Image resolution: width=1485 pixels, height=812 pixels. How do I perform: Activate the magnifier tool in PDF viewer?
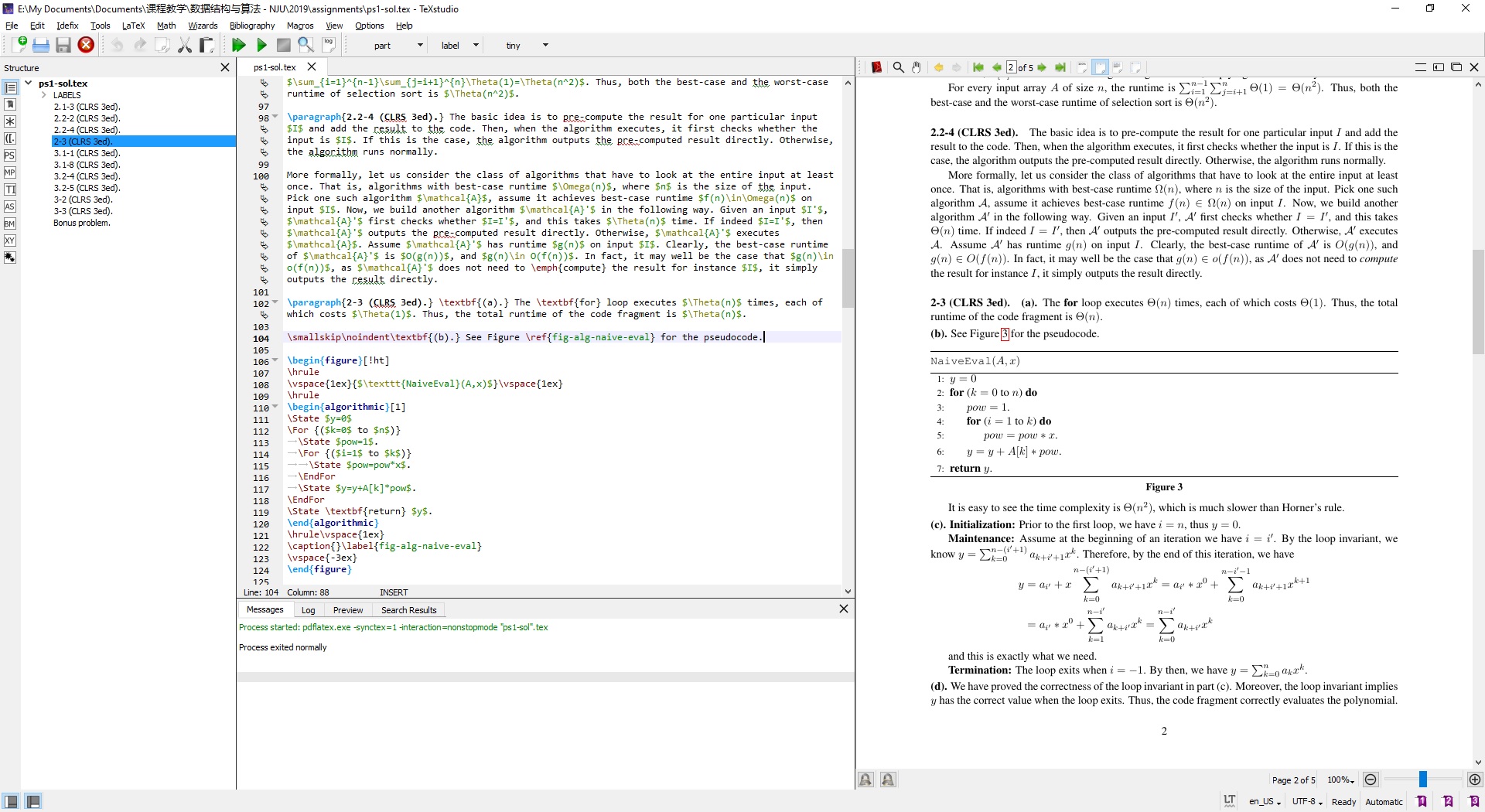click(898, 67)
